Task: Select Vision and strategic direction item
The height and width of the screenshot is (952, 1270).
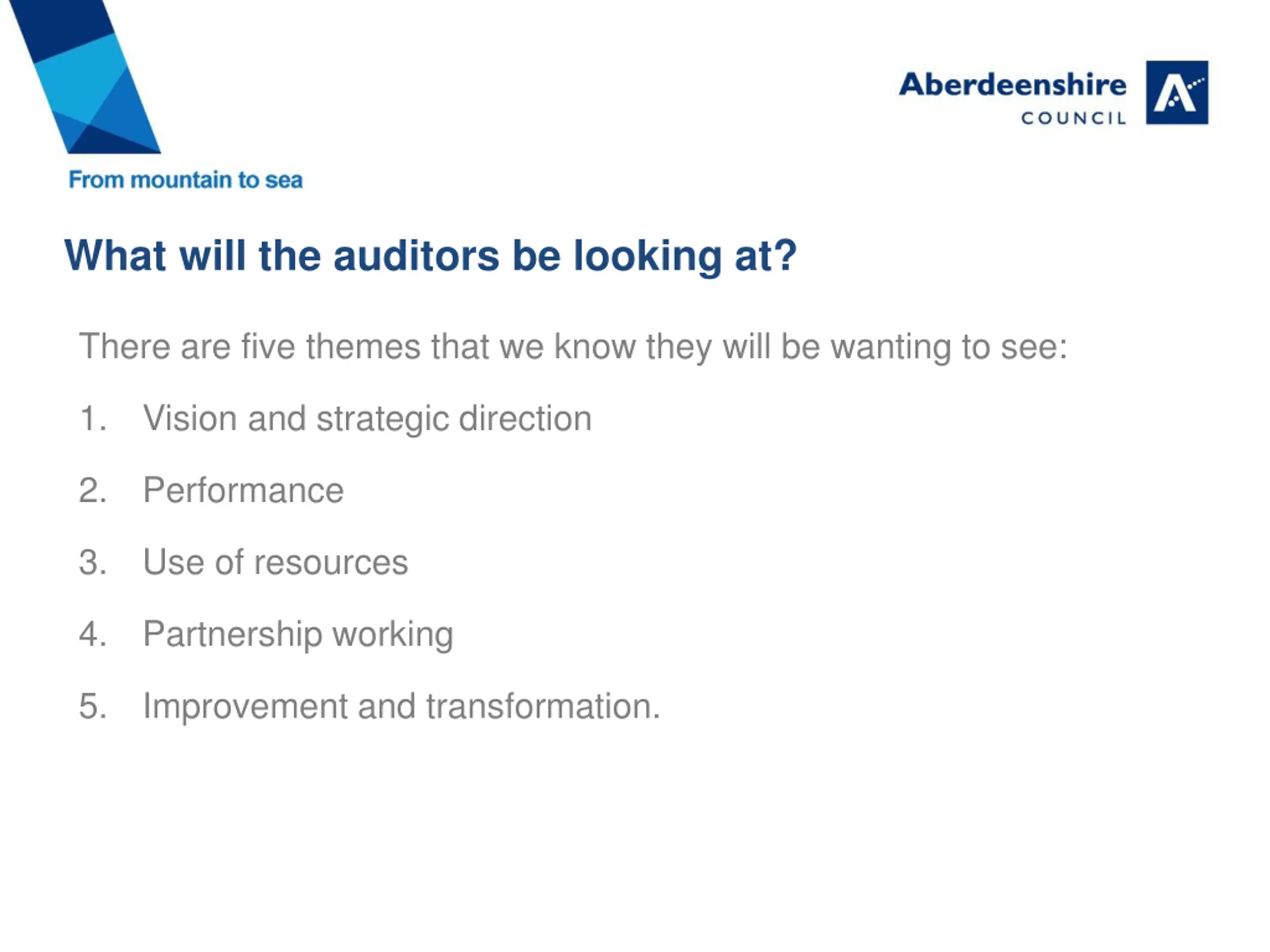Action: [x=368, y=418]
